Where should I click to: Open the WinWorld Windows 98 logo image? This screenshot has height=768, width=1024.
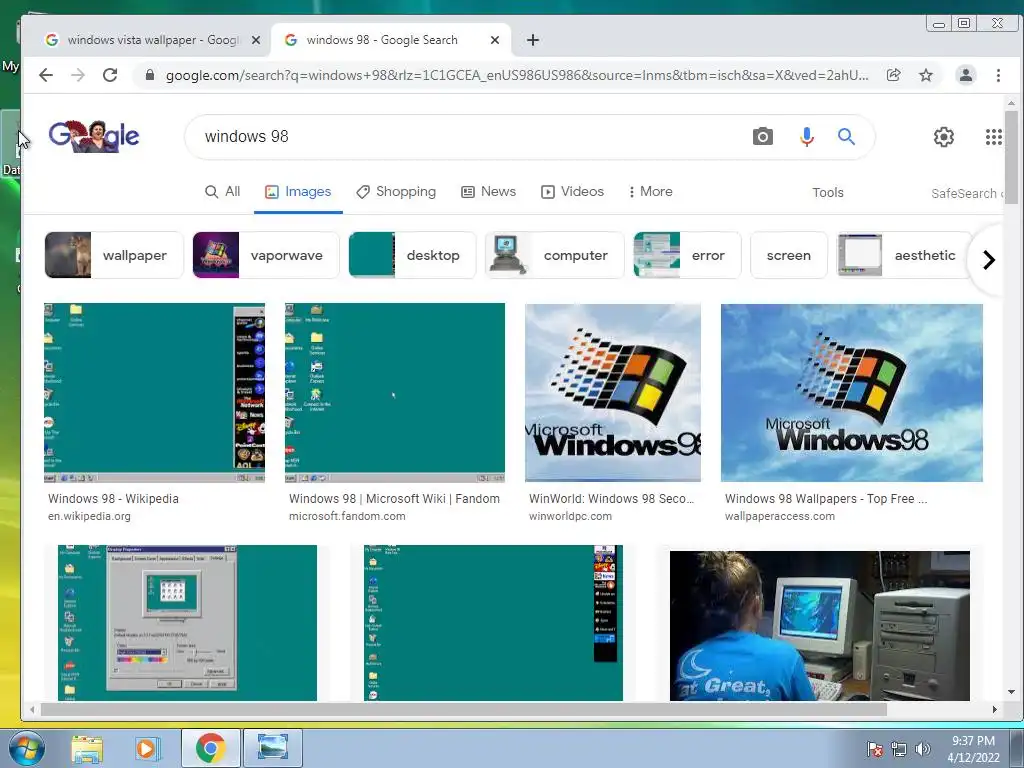(x=613, y=392)
